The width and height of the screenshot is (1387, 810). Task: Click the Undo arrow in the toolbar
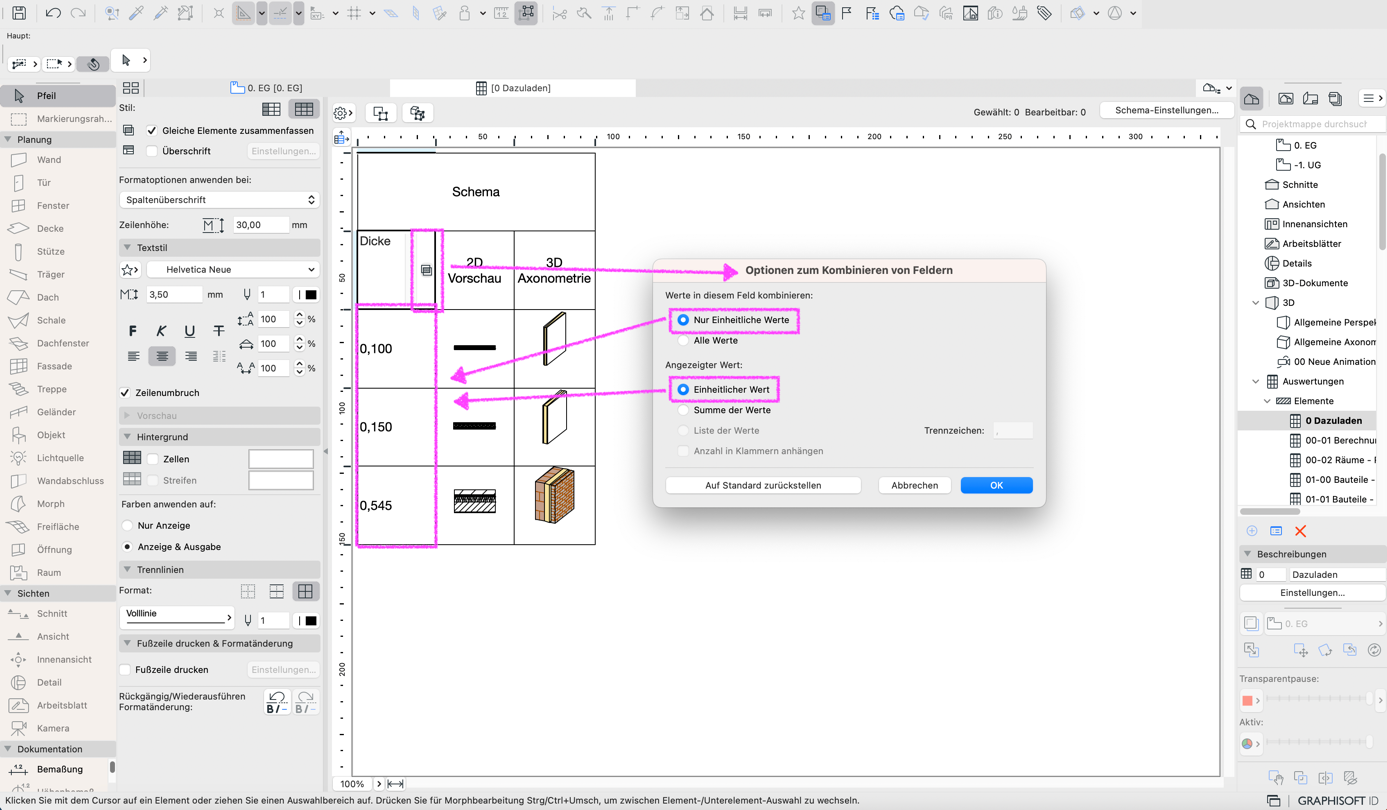pos(53,13)
